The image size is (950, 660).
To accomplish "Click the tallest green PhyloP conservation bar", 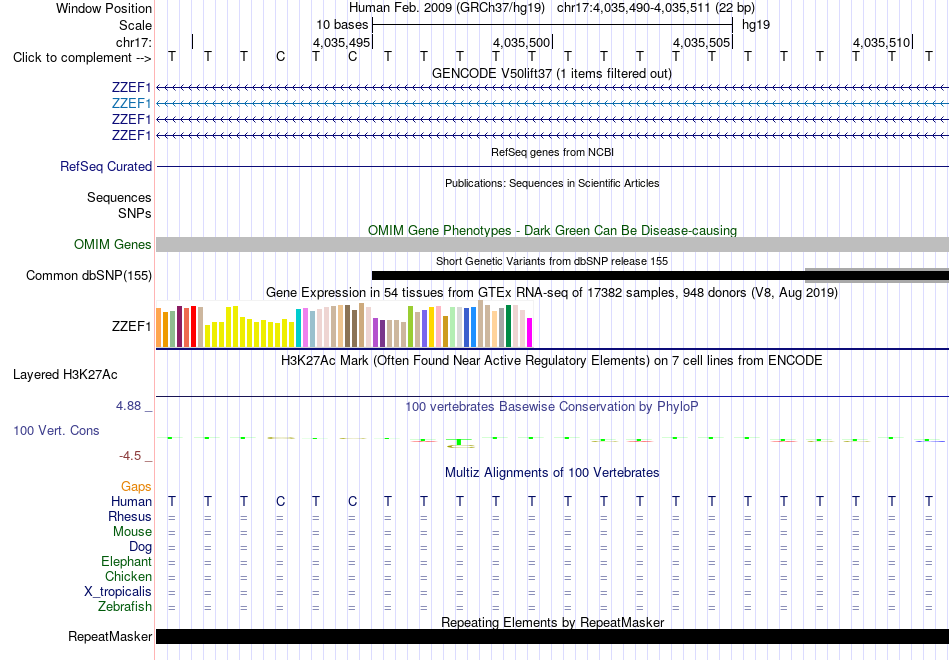I will click(x=460, y=442).
